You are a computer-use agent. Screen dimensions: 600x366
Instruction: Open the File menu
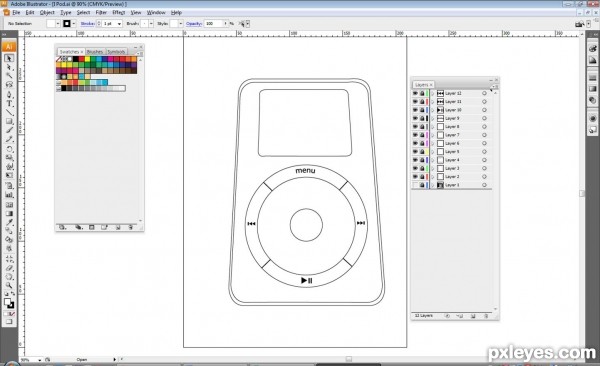pyautogui.click(x=16, y=13)
